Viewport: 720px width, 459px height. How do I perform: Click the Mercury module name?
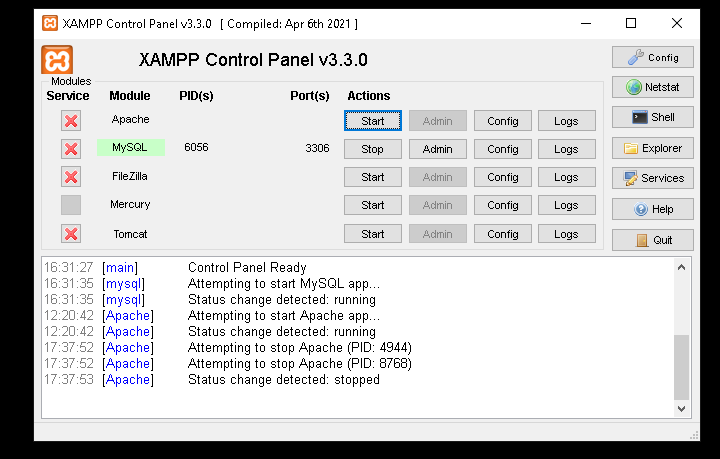pyautogui.click(x=130, y=205)
